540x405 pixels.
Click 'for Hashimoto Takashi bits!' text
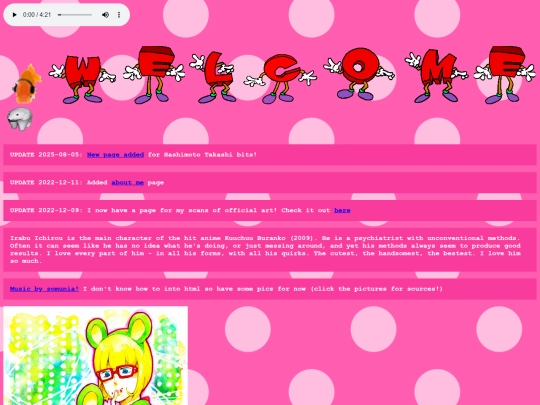(202, 155)
